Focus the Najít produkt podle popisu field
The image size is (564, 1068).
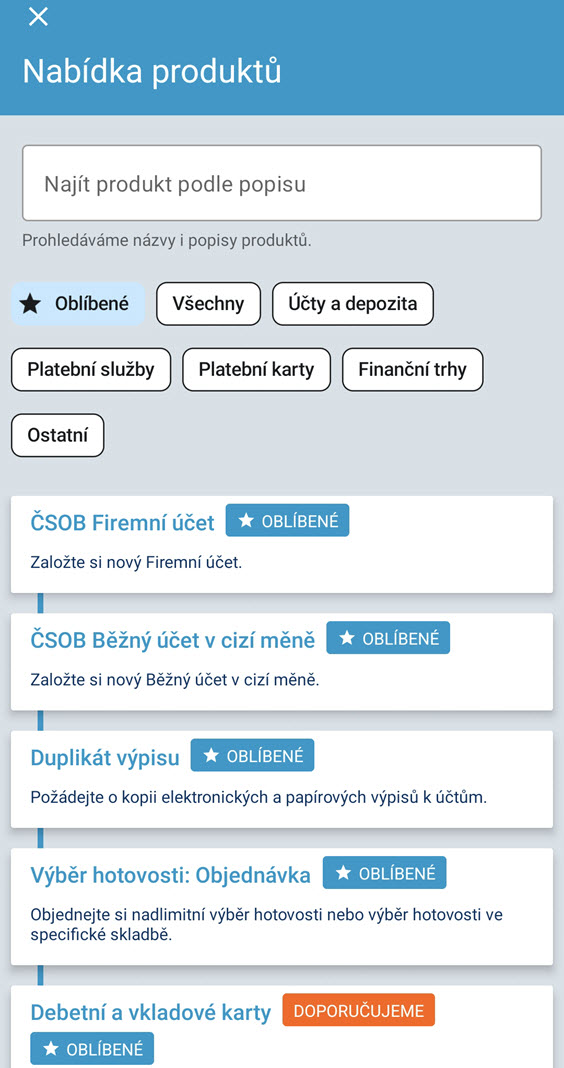click(x=282, y=183)
